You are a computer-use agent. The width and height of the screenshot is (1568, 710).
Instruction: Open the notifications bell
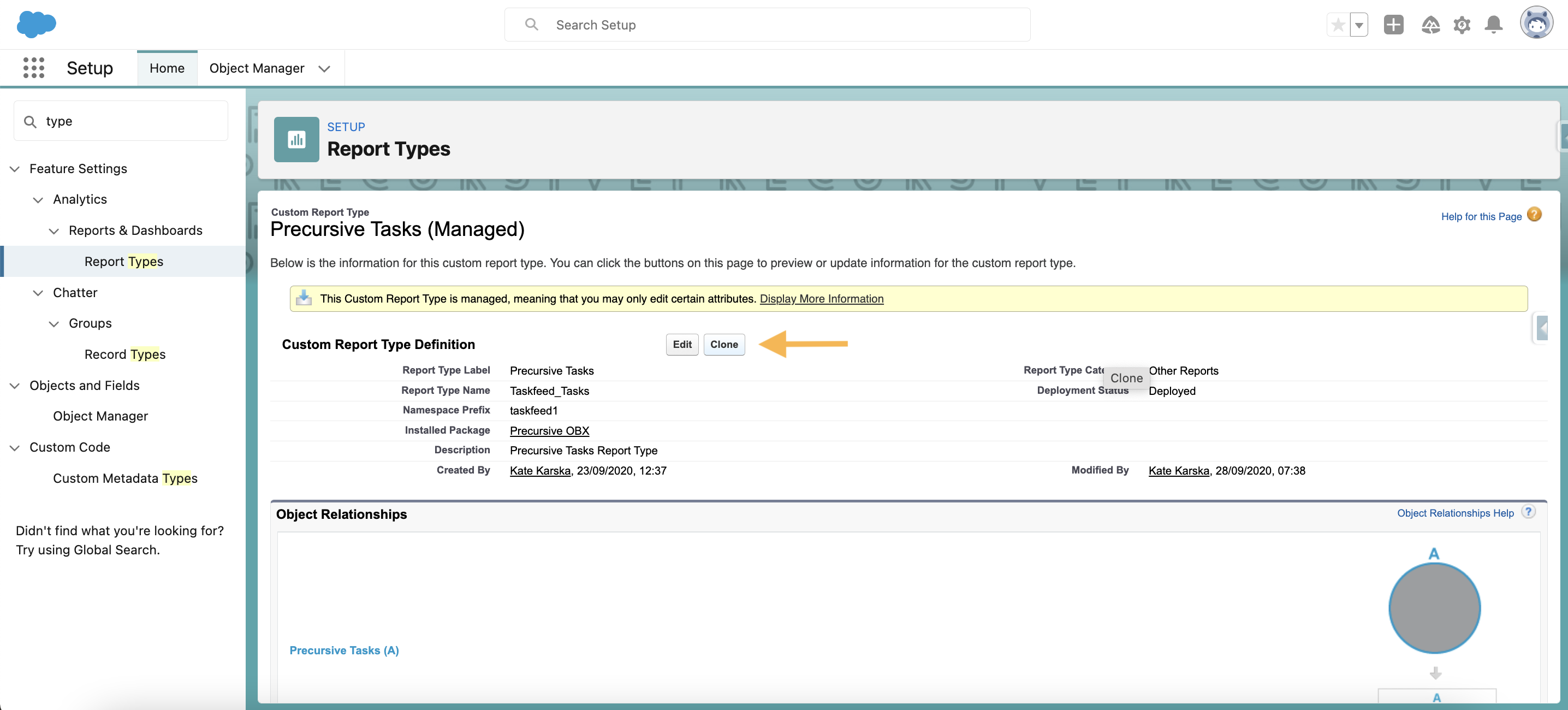point(1493,25)
